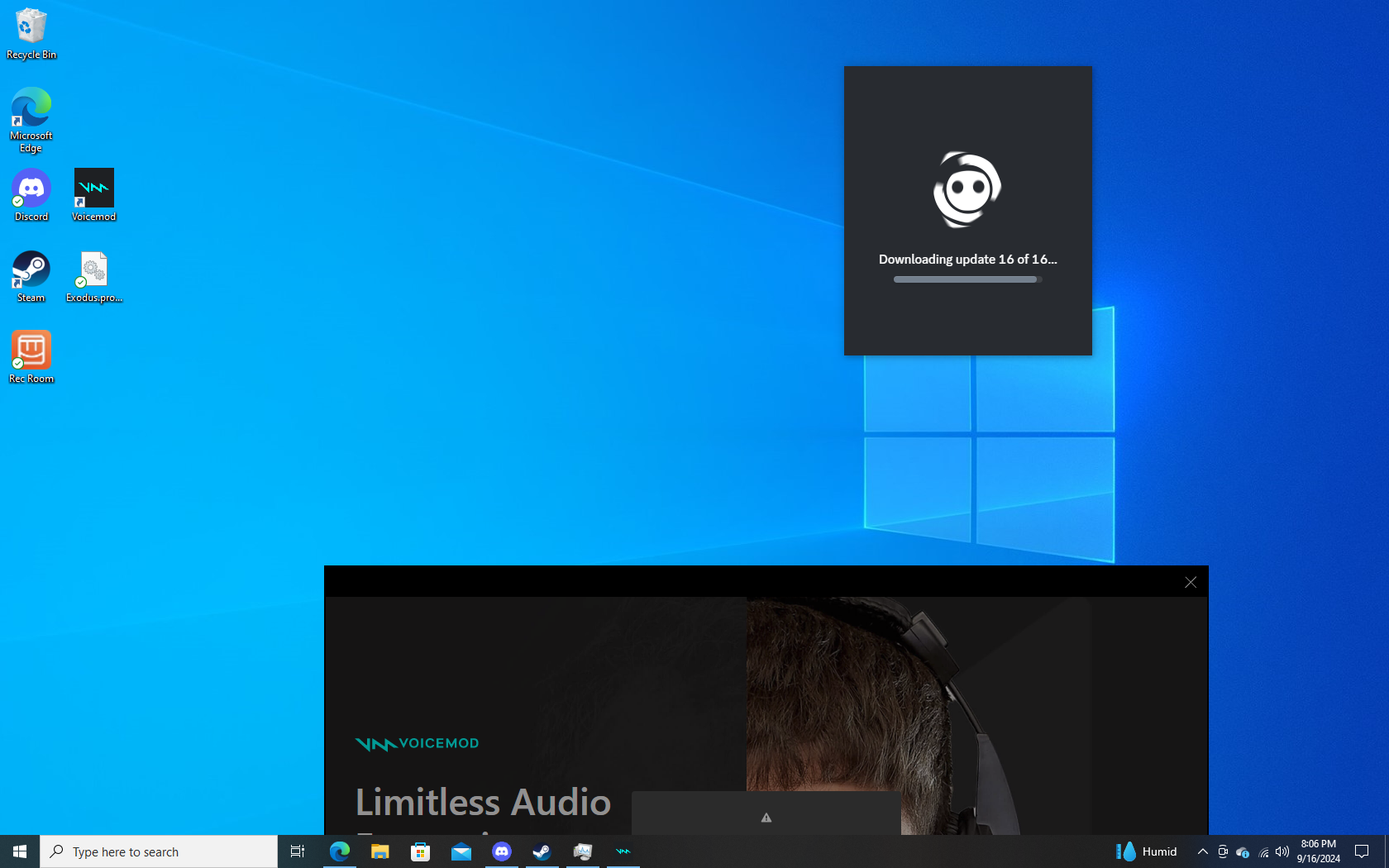Click the Type here to search box
Screen dimensions: 1389x868
click(159, 851)
